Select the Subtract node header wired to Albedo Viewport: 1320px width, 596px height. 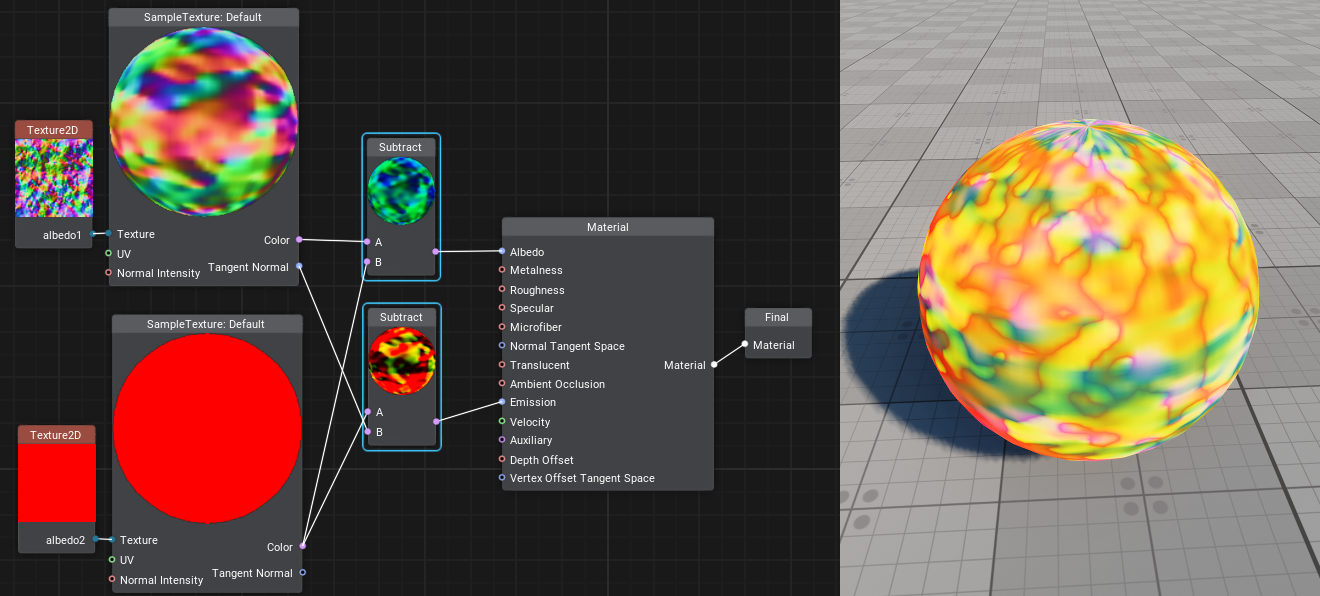click(400, 147)
